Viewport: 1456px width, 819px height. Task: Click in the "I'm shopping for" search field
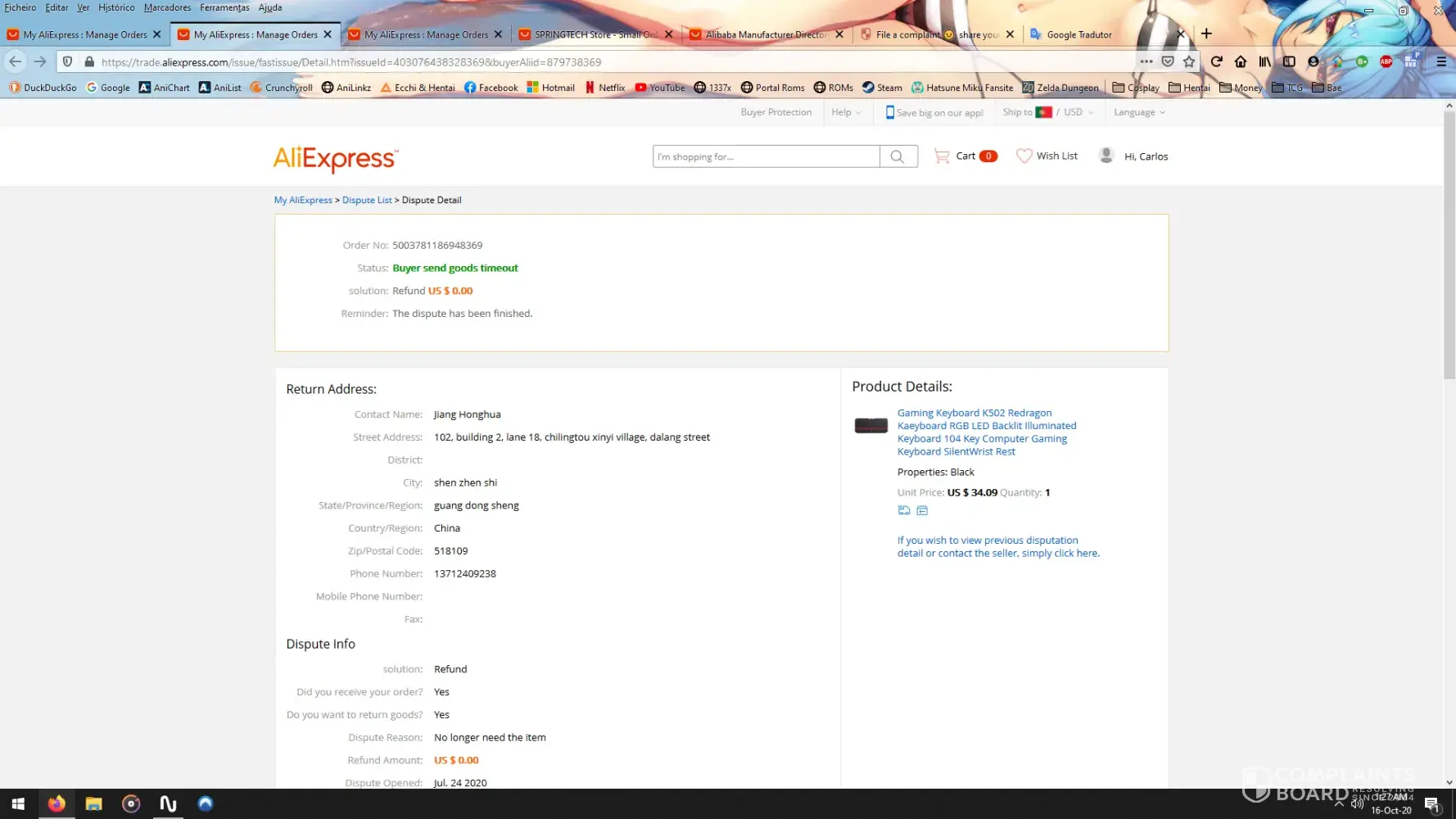(x=766, y=156)
